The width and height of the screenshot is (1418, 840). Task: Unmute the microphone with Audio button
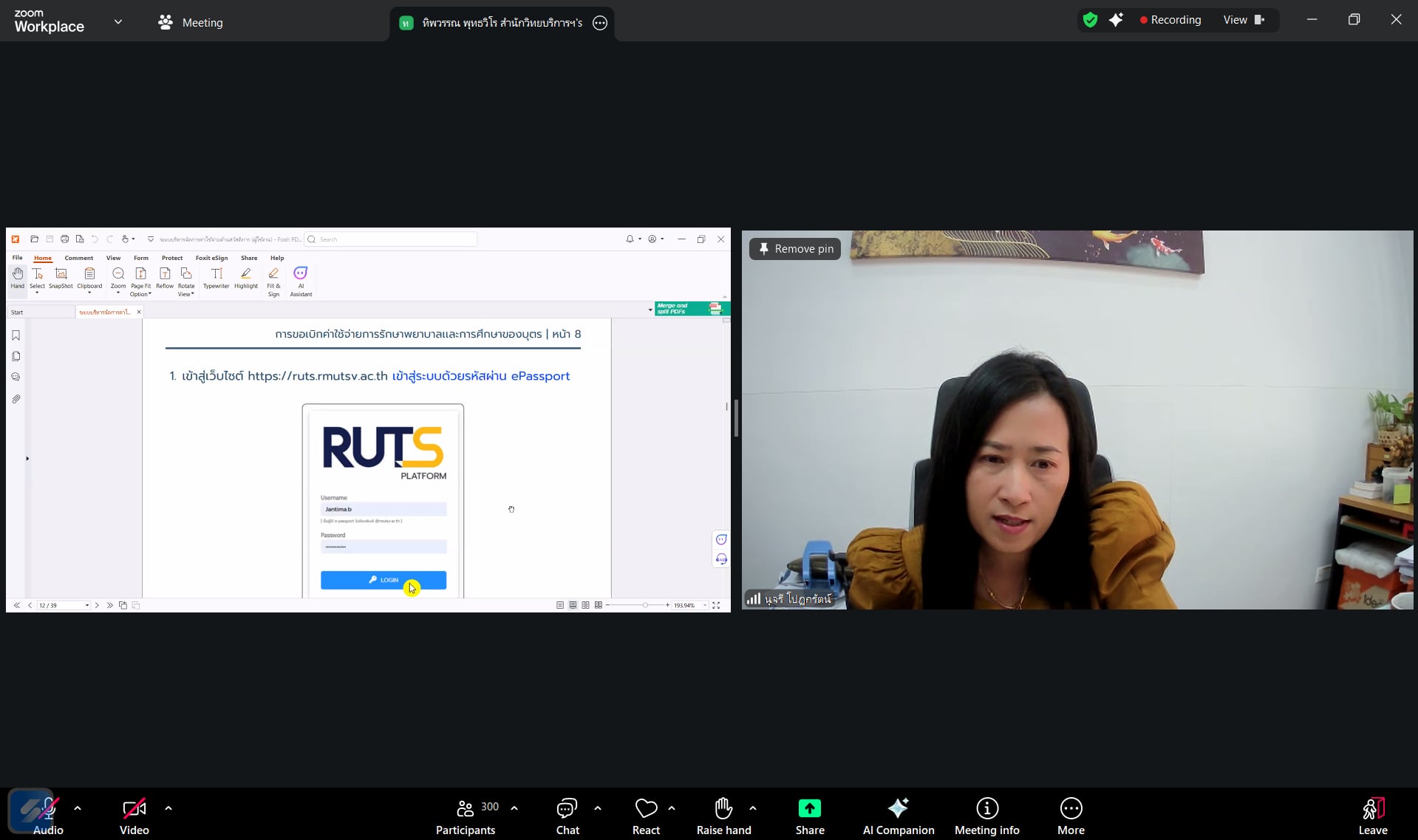[x=48, y=816]
